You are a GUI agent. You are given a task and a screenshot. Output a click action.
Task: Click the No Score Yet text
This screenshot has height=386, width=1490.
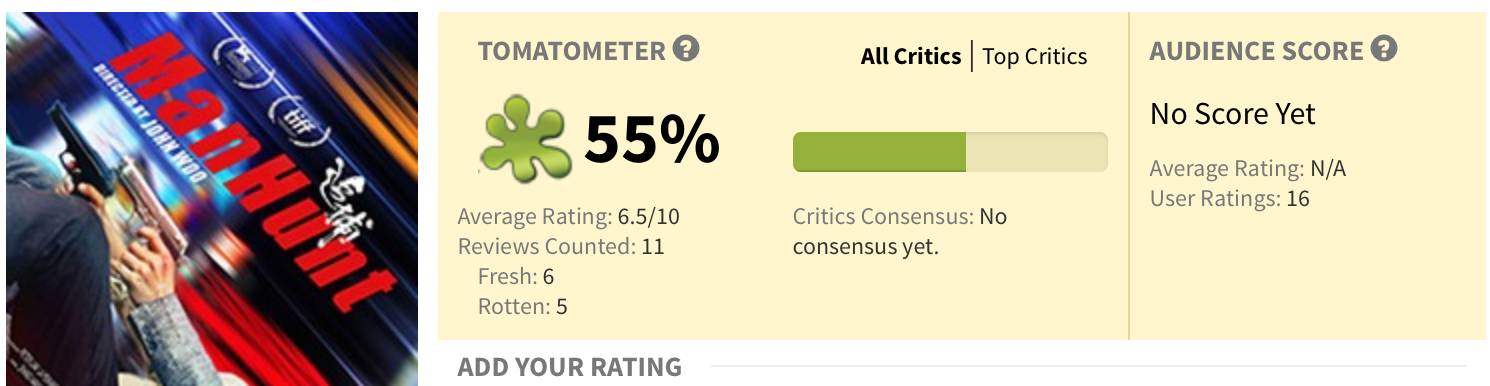pyautogui.click(x=1233, y=114)
